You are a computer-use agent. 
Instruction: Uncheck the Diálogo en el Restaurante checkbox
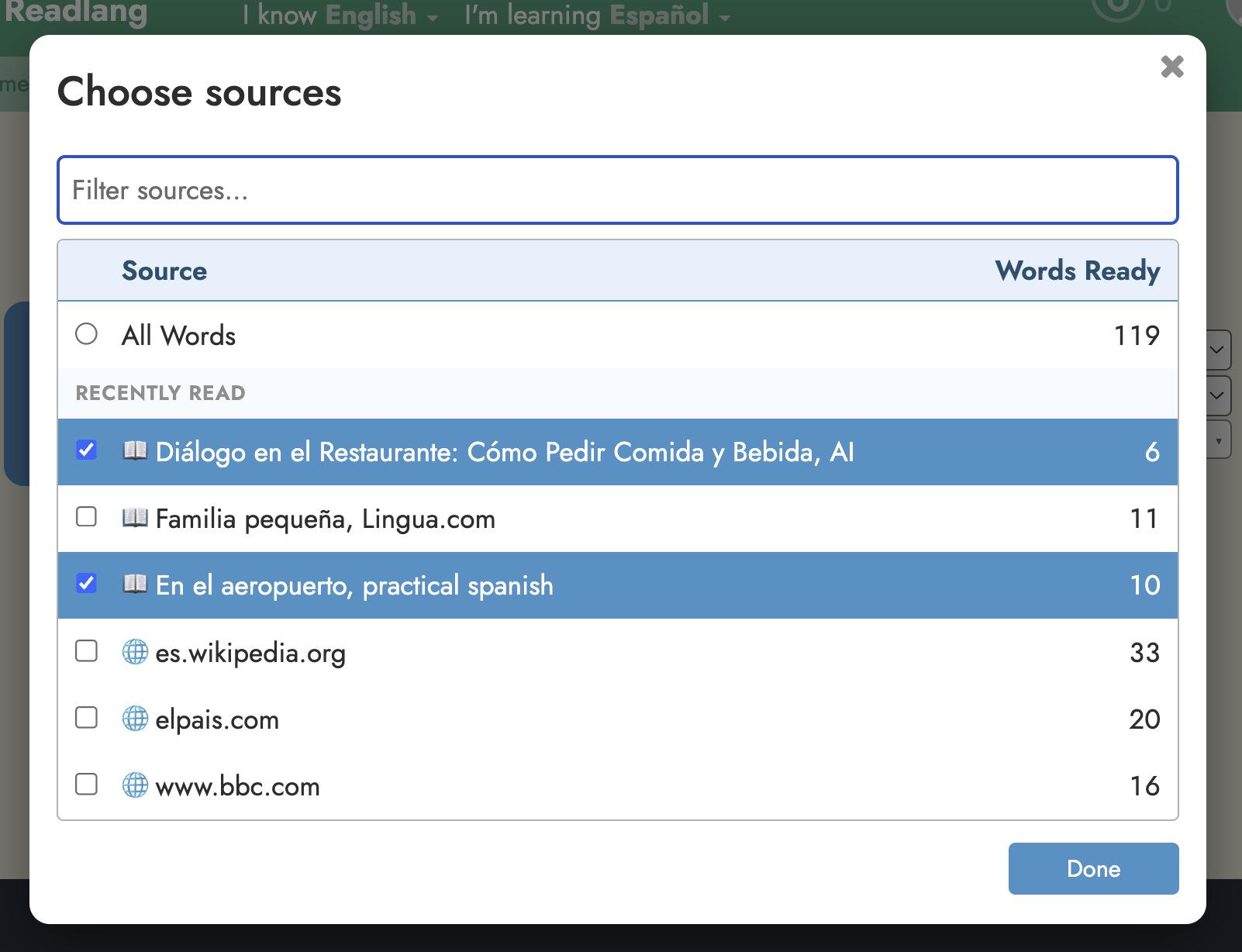(86, 450)
